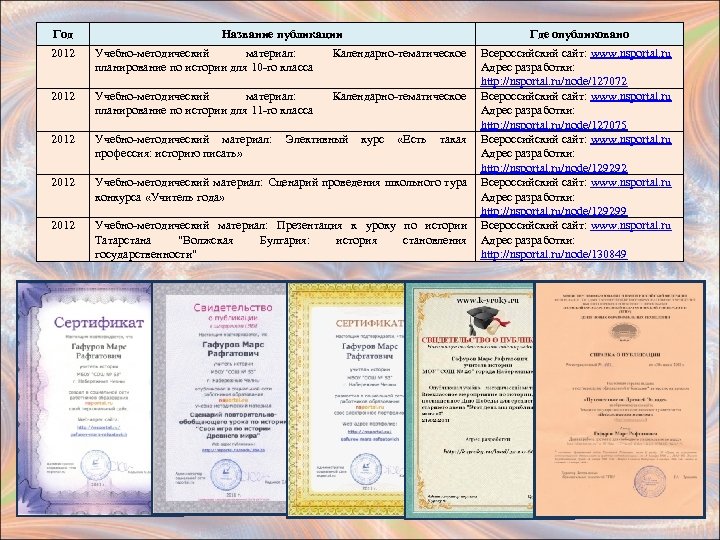Click 'Гафуров Марс Рафгатович' on purple certificate
Image resolution: width=720 pixels, height=540 pixels.
99,351
